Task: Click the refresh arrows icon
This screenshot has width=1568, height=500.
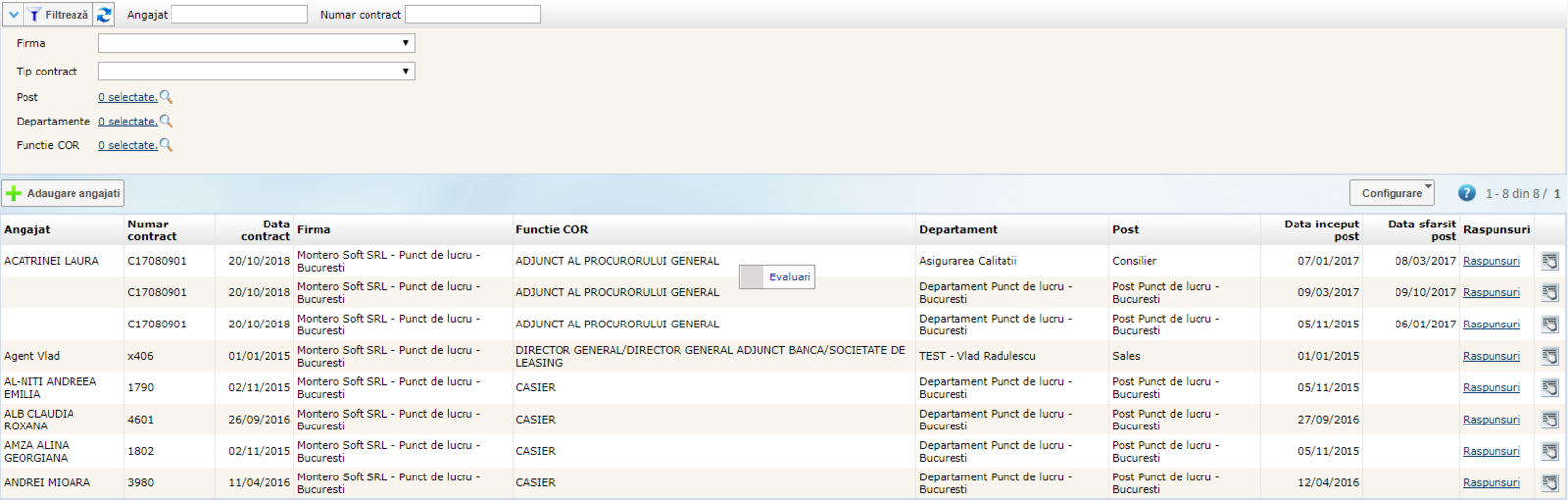Action: point(104,15)
